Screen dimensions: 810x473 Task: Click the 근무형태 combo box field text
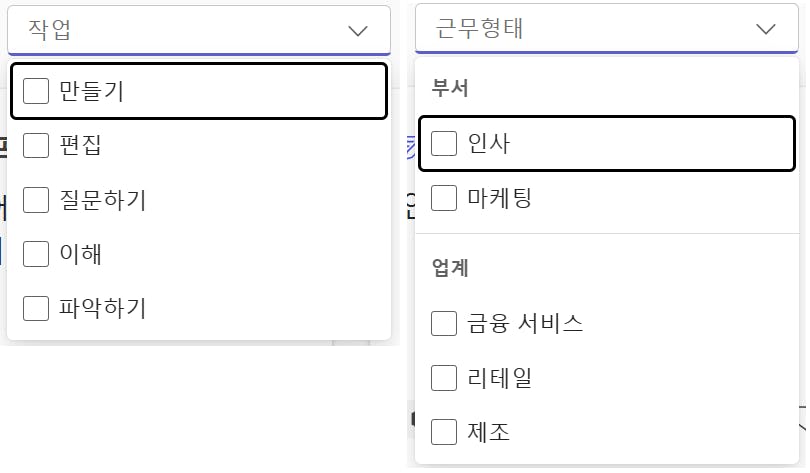tap(481, 29)
